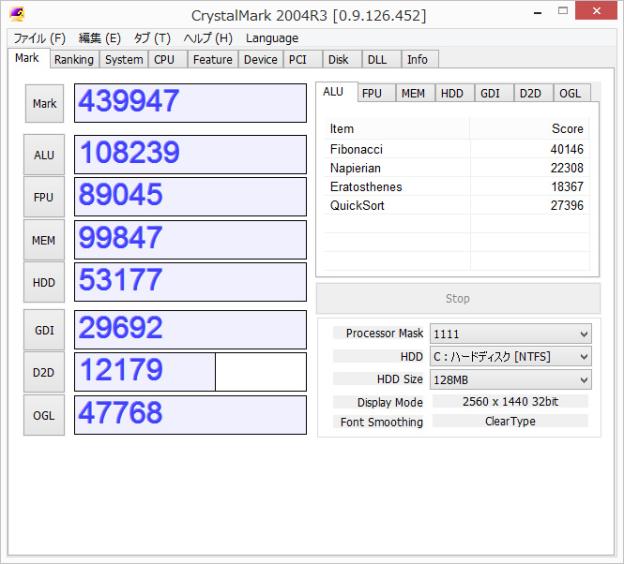
Task: Expand the HDD Size dropdown
Action: pyautogui.click(x=511, y=379)
